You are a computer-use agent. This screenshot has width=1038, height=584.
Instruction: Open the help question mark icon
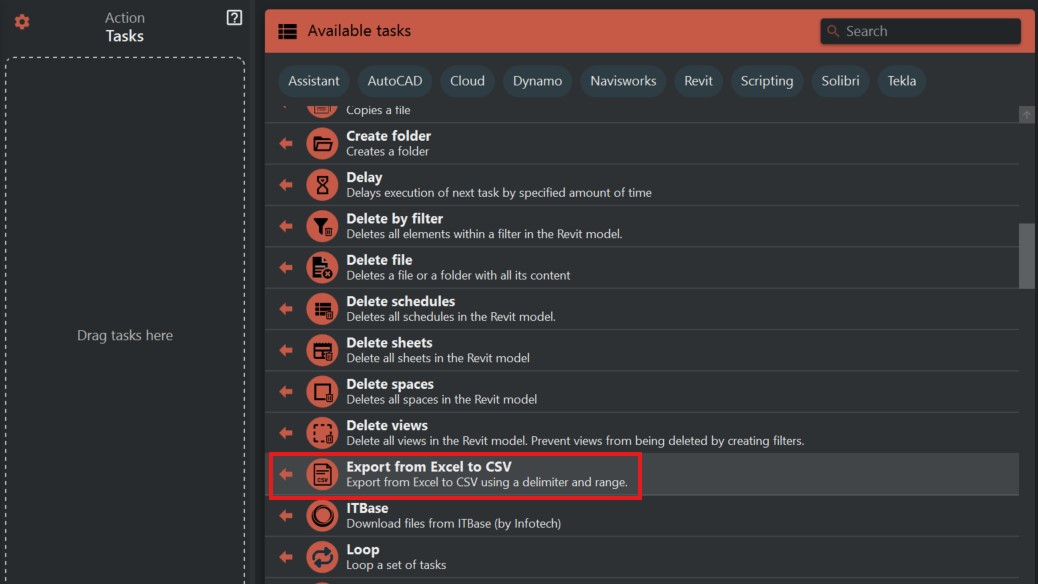(x=234, y=17)
